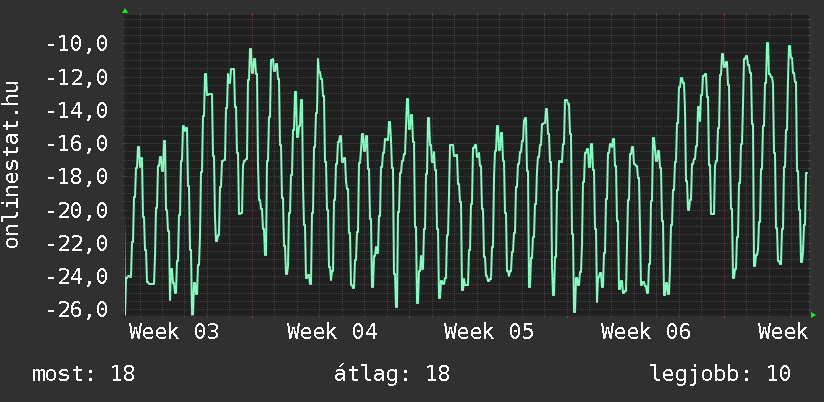The height and width of the screenshot is (402, 824).
Task: Click the green arrow ending the x-axis
Action: 813,315
